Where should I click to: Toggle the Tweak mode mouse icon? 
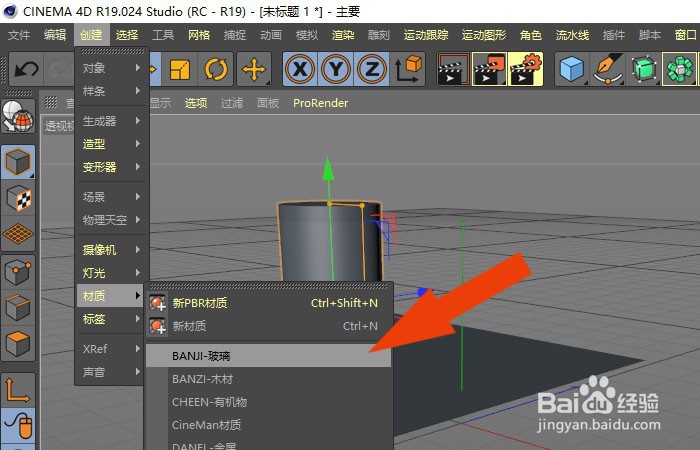coord(18,425)
